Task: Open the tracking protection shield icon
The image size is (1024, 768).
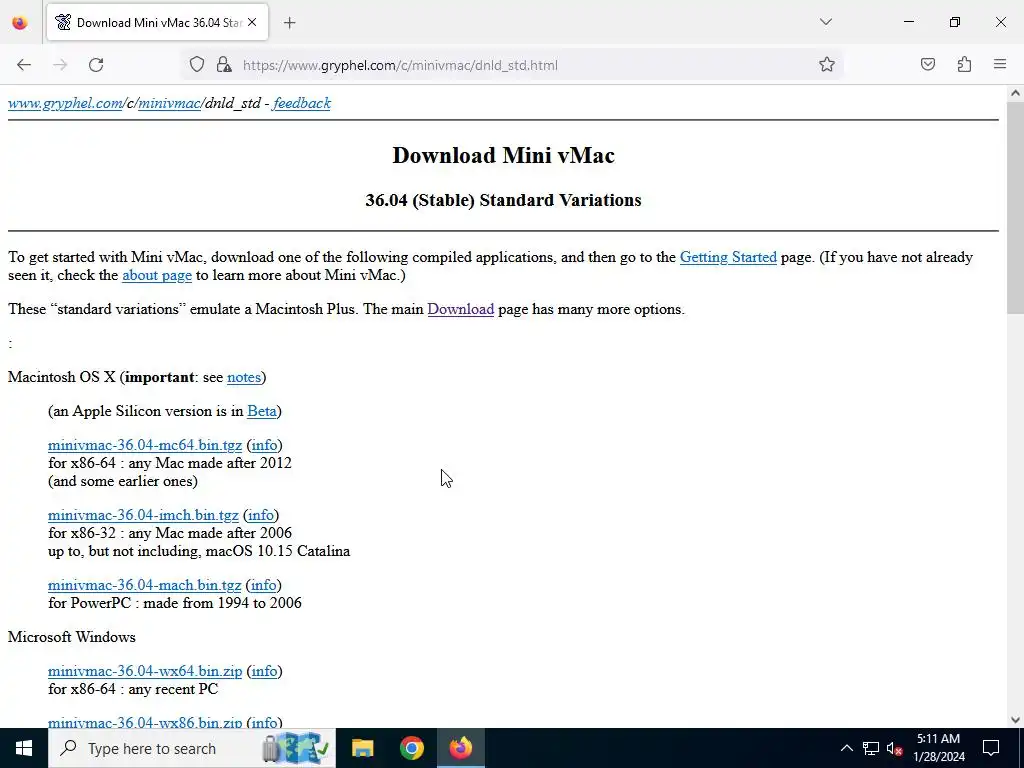Action: coord(197,65)
